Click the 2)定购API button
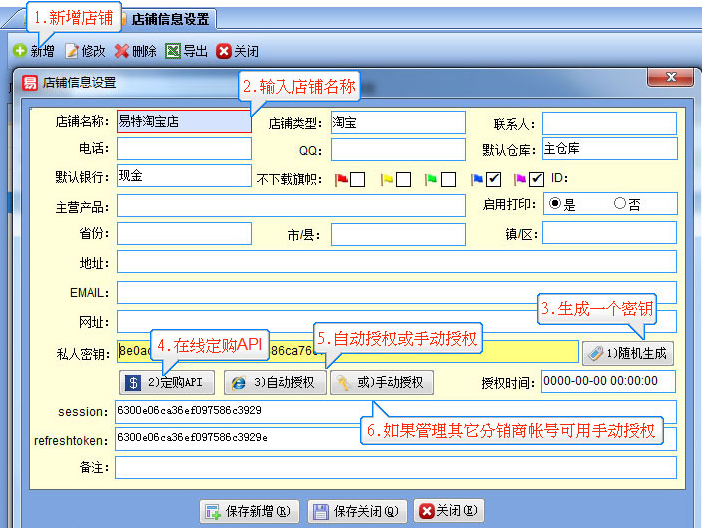The image size is (702, 528). pyautogui.click(x=167, y=382)
